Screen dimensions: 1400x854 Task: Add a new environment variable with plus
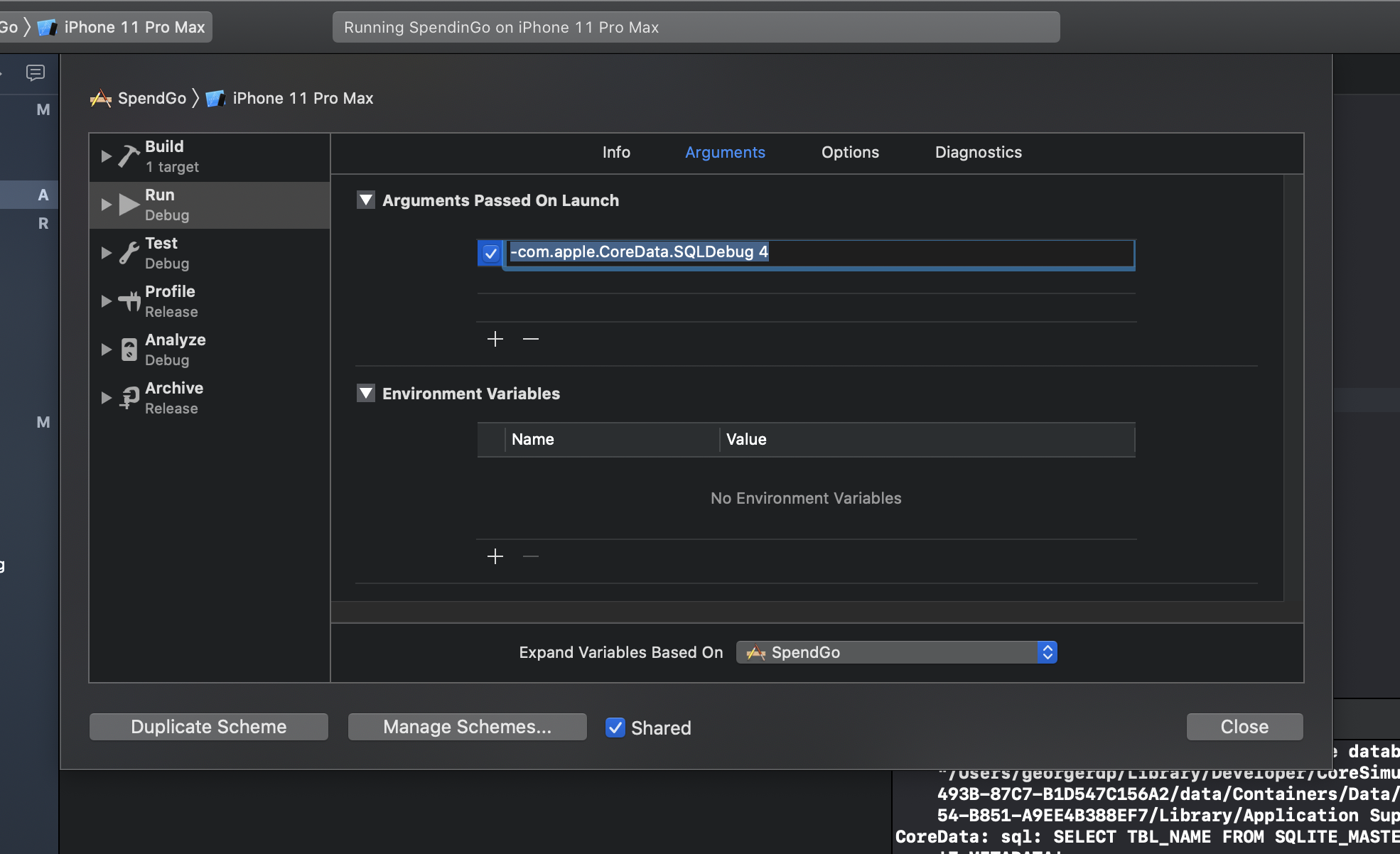(495, 556)
